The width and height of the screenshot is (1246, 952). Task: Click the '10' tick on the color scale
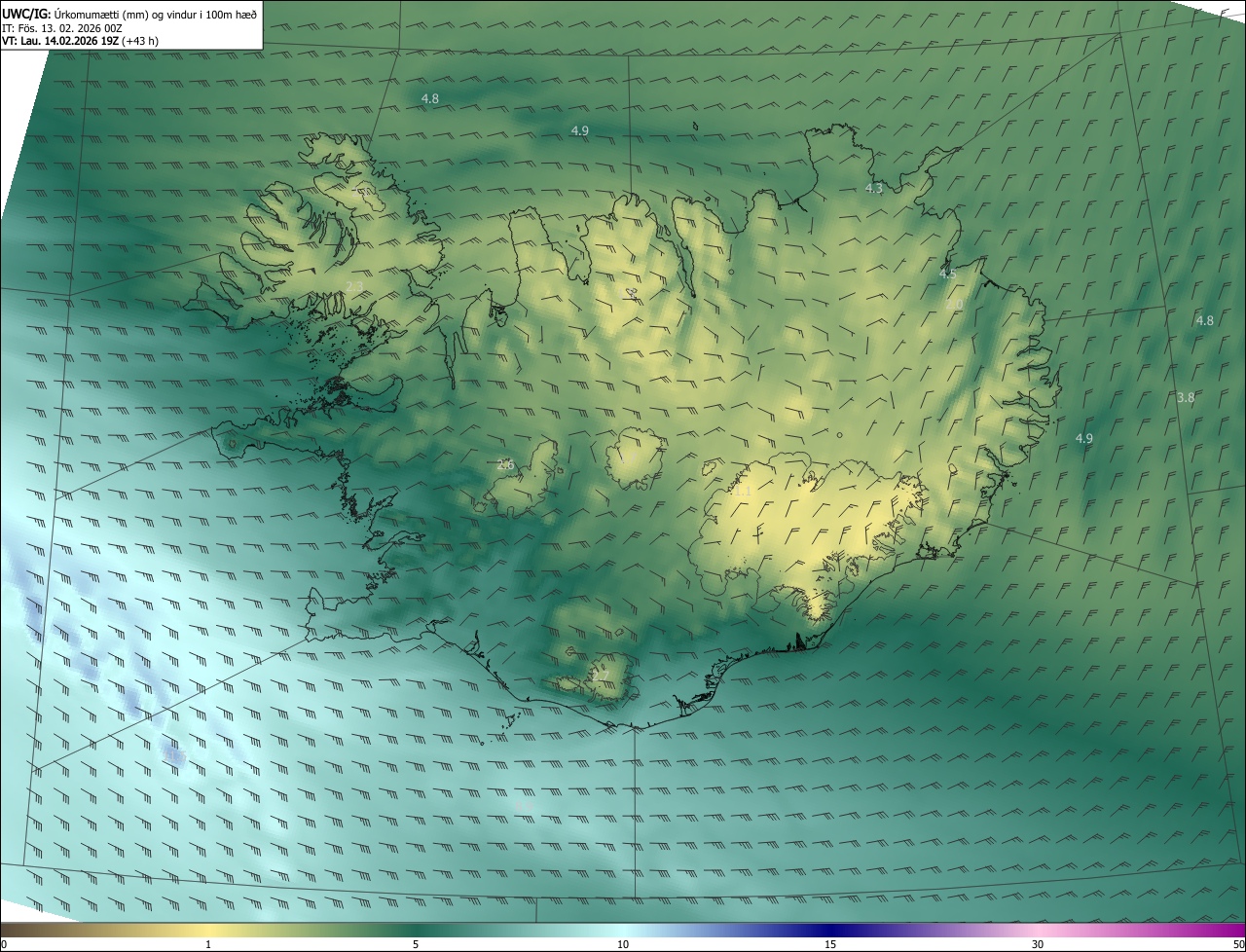(623, 944)
